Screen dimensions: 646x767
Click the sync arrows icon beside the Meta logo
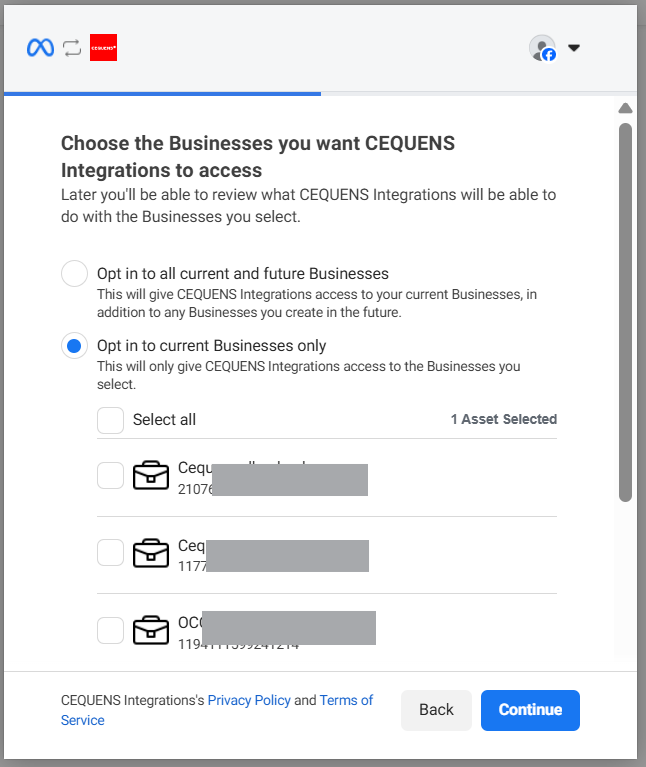click(x=72, y=48)
